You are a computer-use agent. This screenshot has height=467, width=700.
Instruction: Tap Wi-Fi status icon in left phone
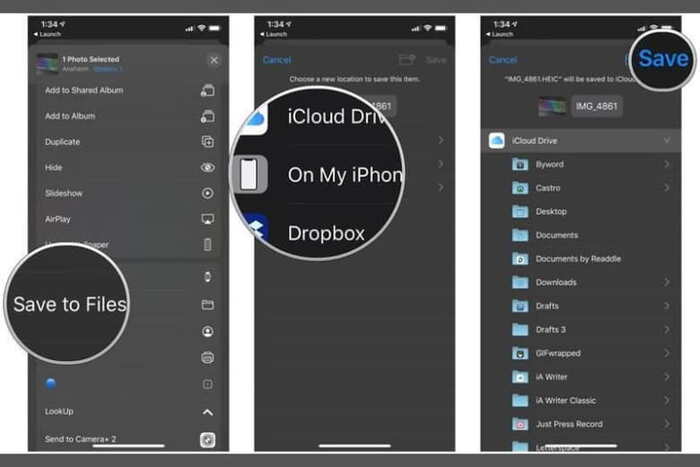[x=202, y=28]
